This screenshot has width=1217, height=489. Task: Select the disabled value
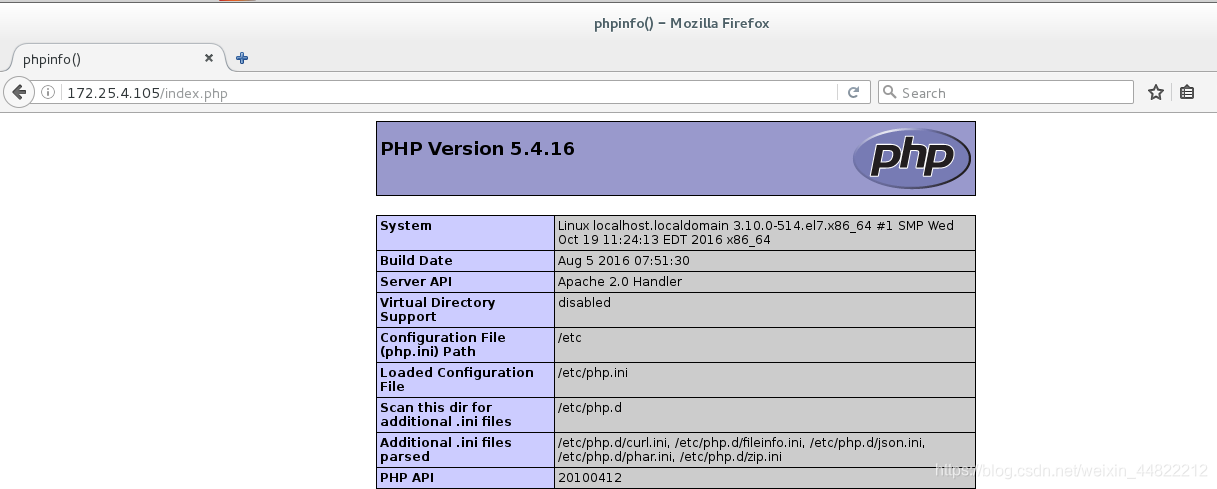584,302
